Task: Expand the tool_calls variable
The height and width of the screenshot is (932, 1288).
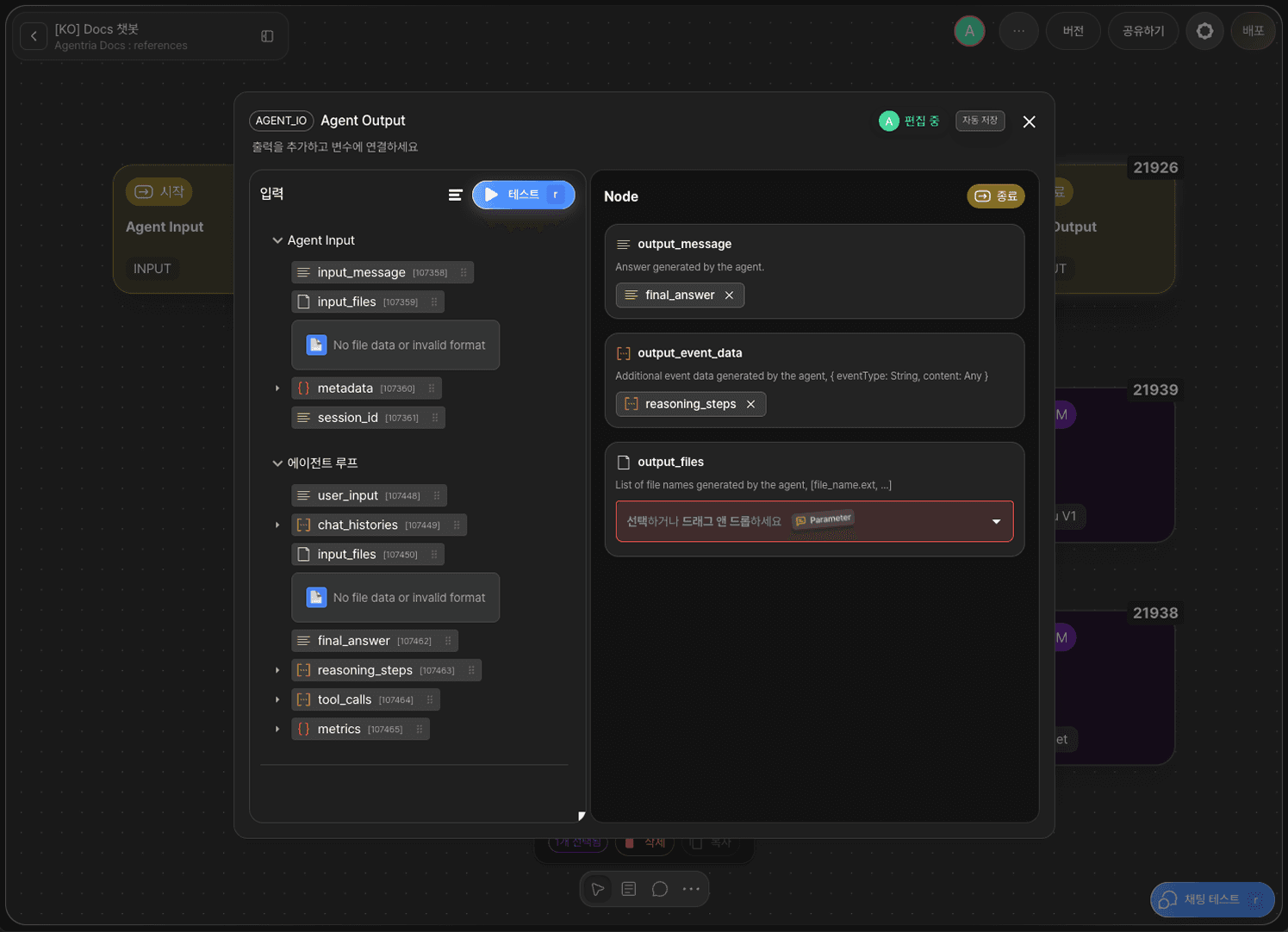Action: 277,699
